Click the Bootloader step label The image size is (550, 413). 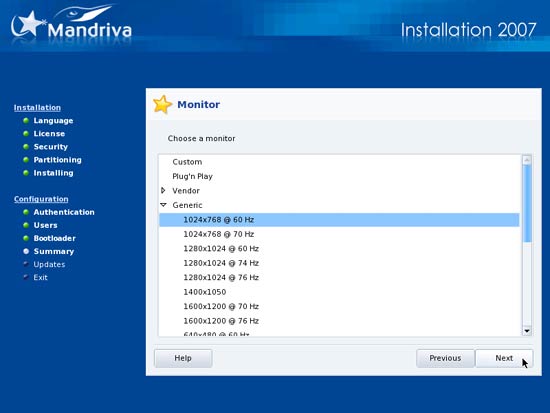(54, 238)
